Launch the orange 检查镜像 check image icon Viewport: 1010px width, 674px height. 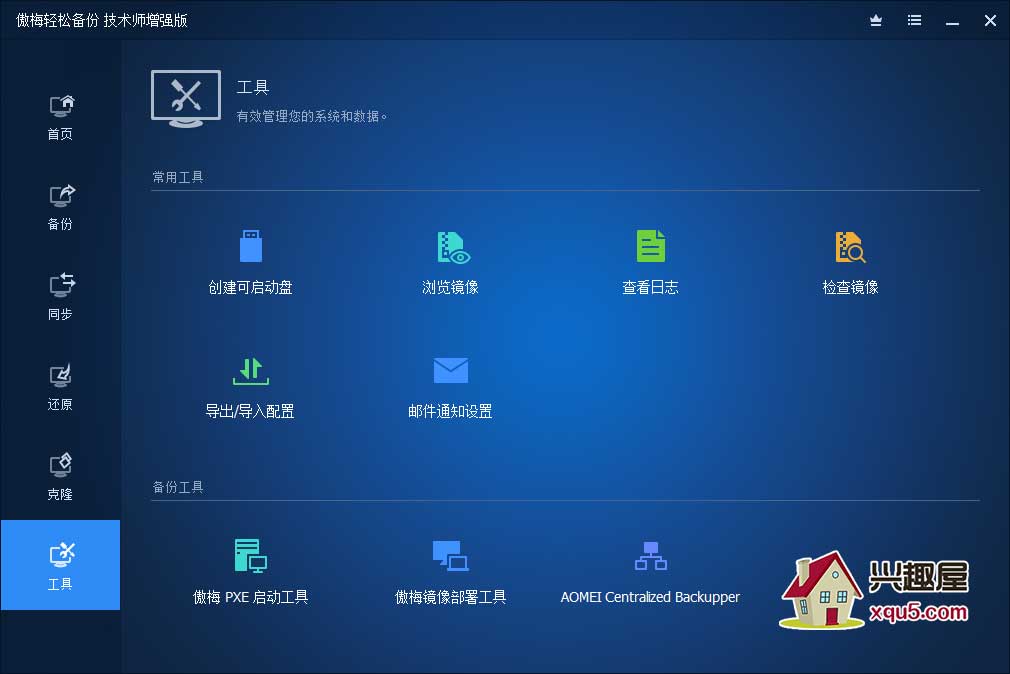pyautogui.click(x=850, y=247)
